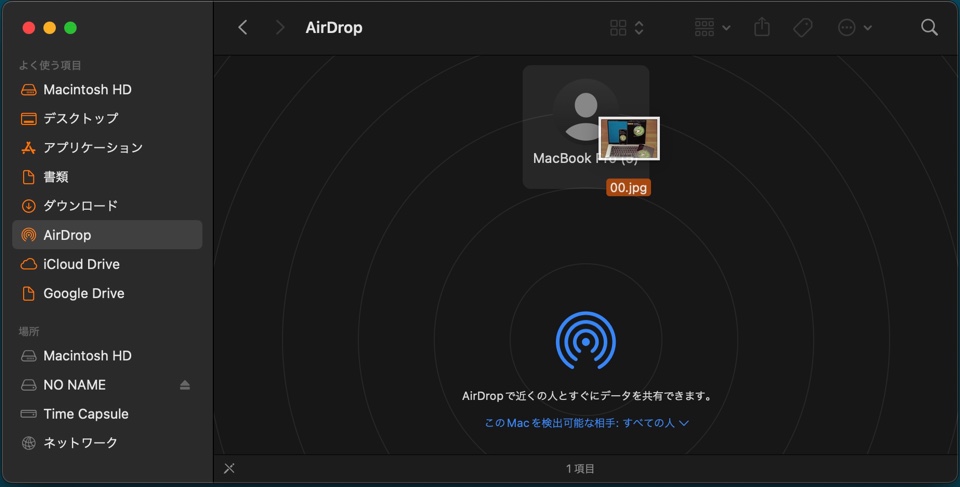Open アプリケーション in the sidebar
This screenshot has width=960, height=487.
pyautogui.click(x=107, y=148)
